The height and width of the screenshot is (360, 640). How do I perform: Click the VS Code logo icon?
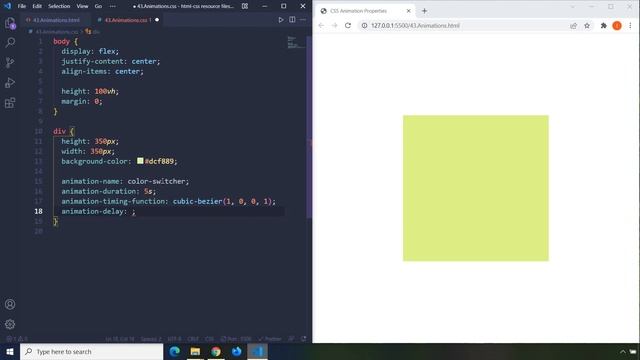(x=7, y=6)
